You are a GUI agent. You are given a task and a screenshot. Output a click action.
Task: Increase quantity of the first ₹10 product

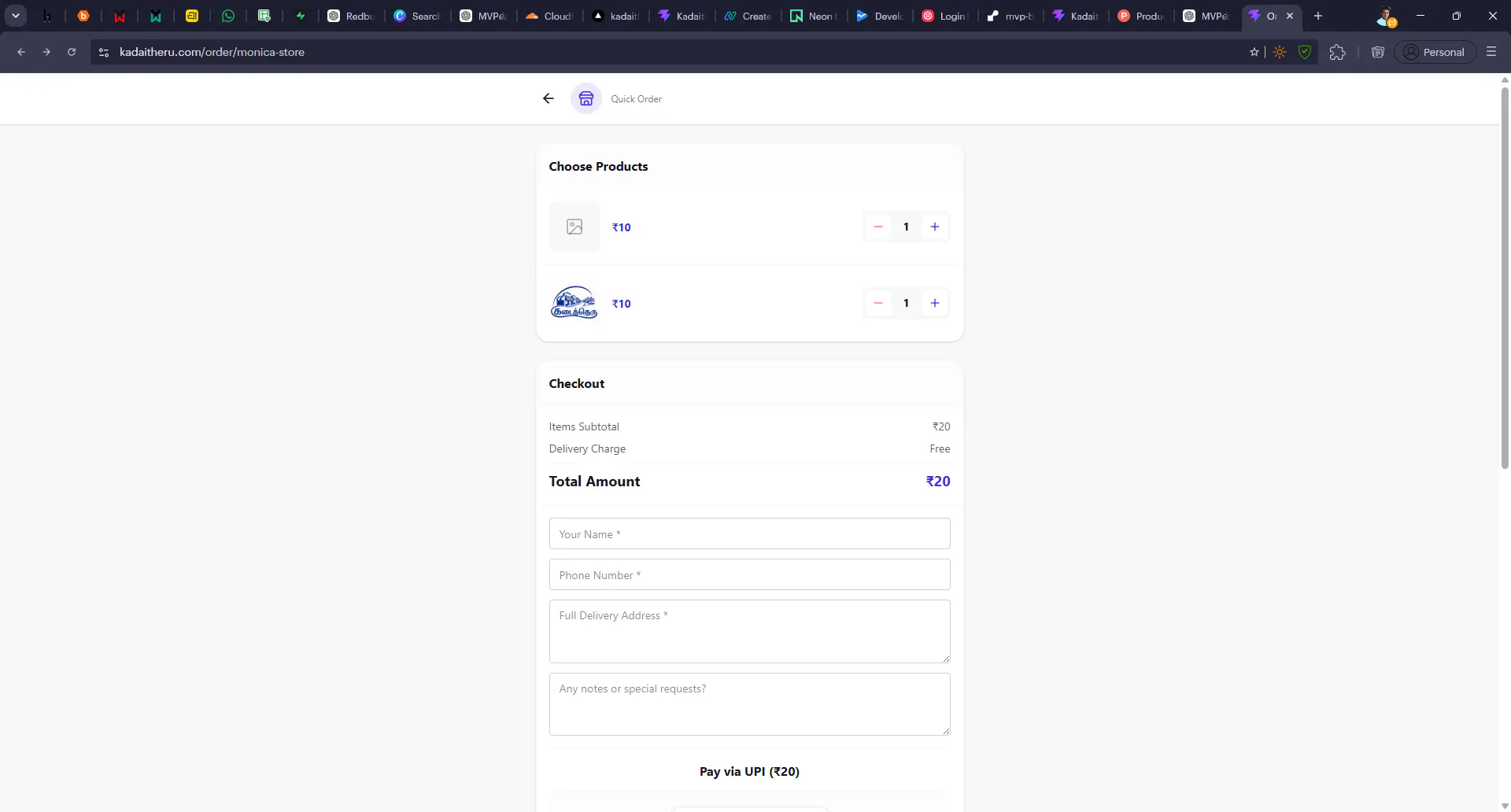(x=935, y=227)
